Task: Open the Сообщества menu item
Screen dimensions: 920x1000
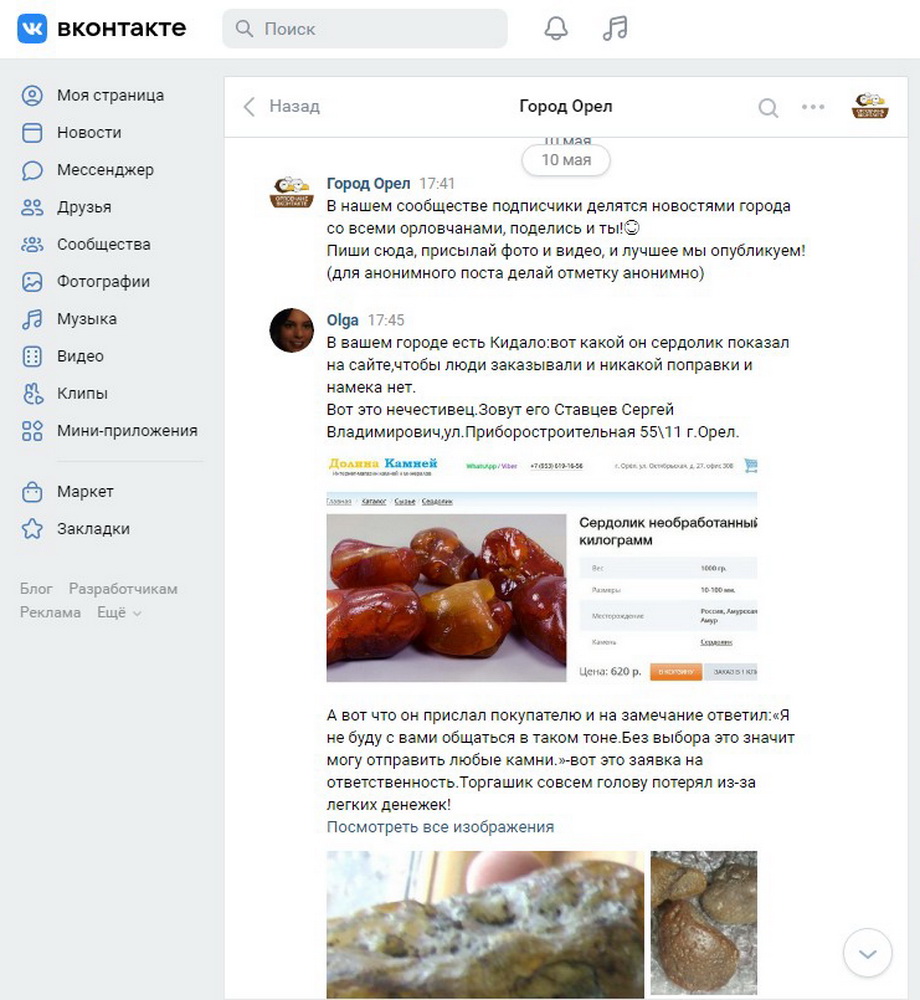Action: (x=104, y=245)
